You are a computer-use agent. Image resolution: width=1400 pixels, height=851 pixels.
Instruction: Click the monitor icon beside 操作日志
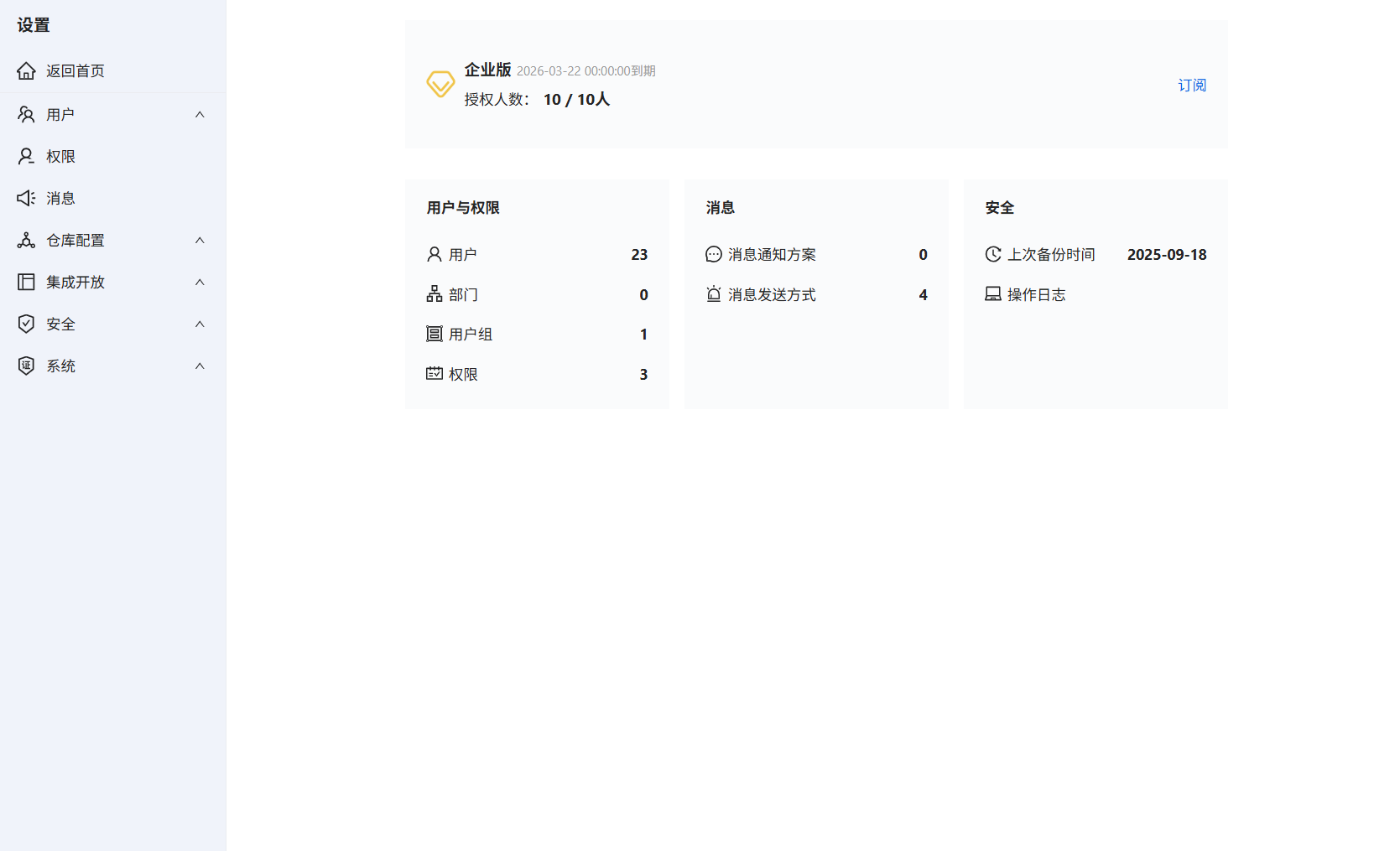[x=993, y=293]
